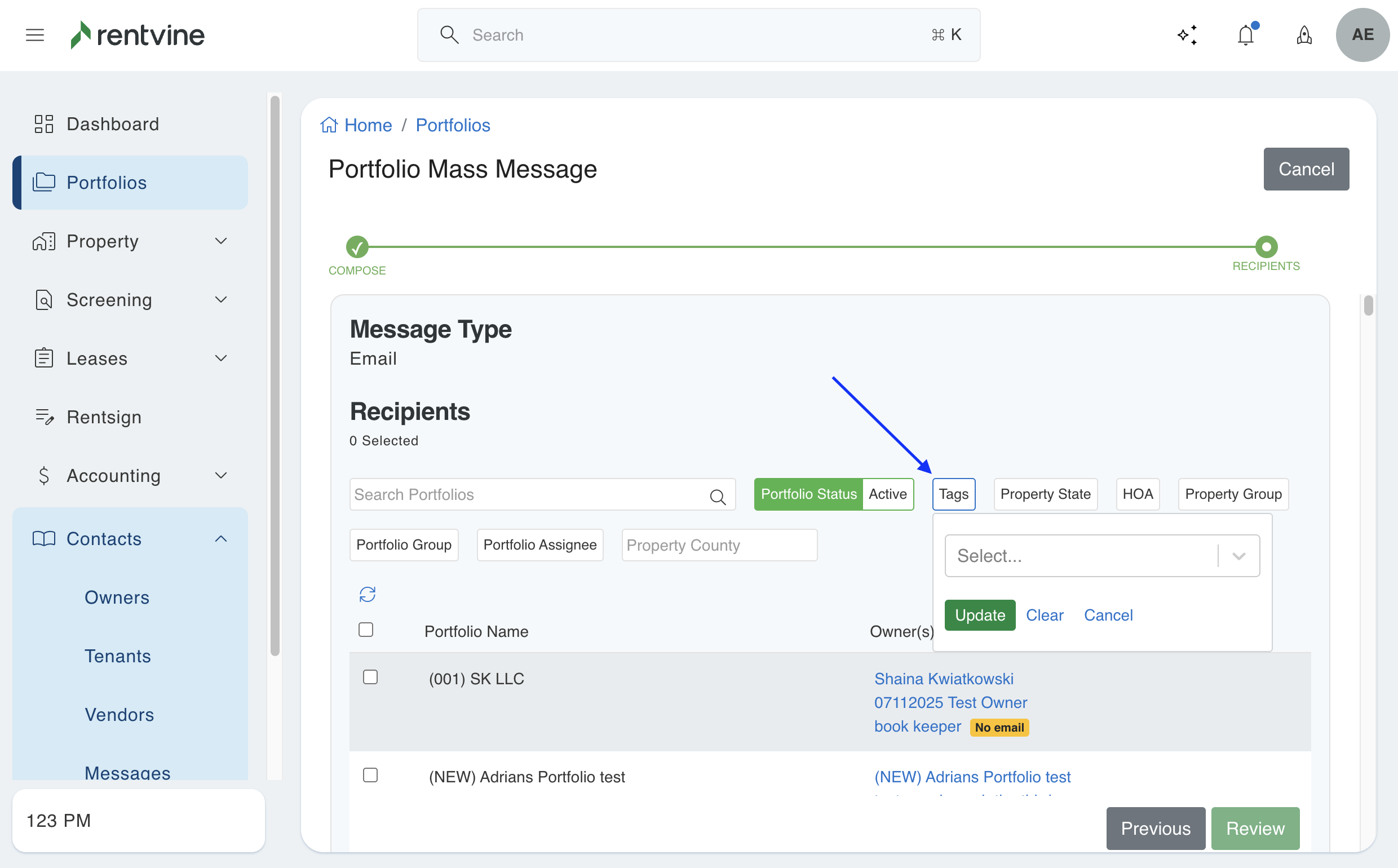
Task: Click the Search Portfolios magnifier icon
Action: [718, 497]
